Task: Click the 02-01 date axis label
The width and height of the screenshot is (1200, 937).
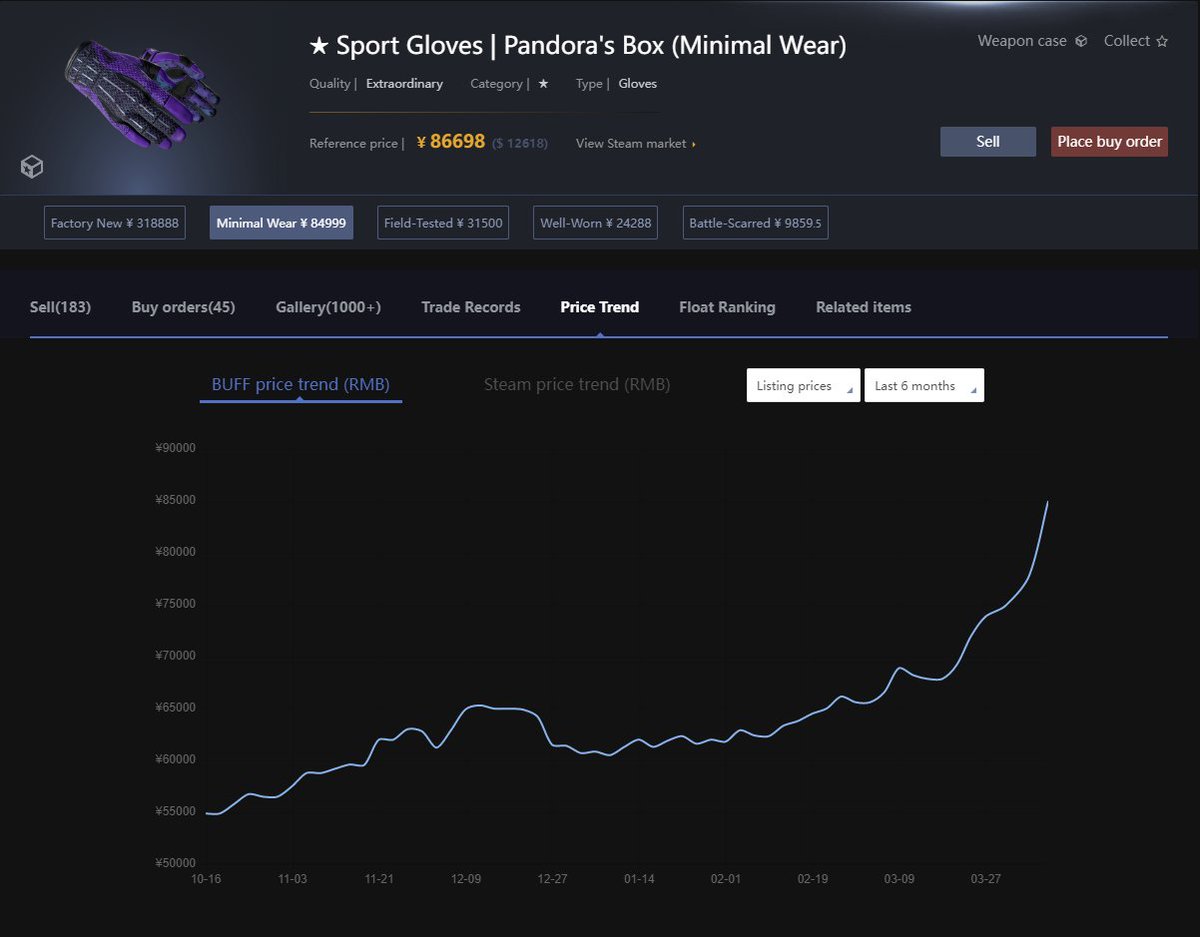Action: click(x=726, y=879)
